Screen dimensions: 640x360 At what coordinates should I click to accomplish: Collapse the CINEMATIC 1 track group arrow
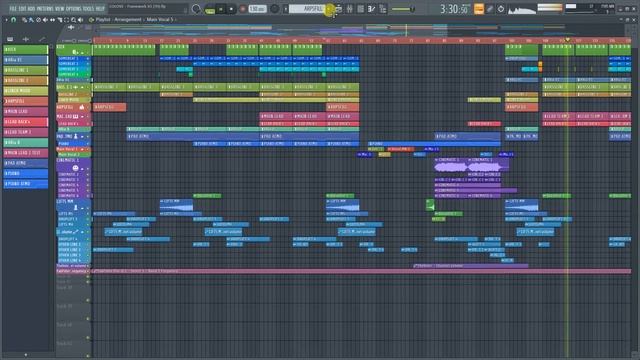tap(82, 169)
